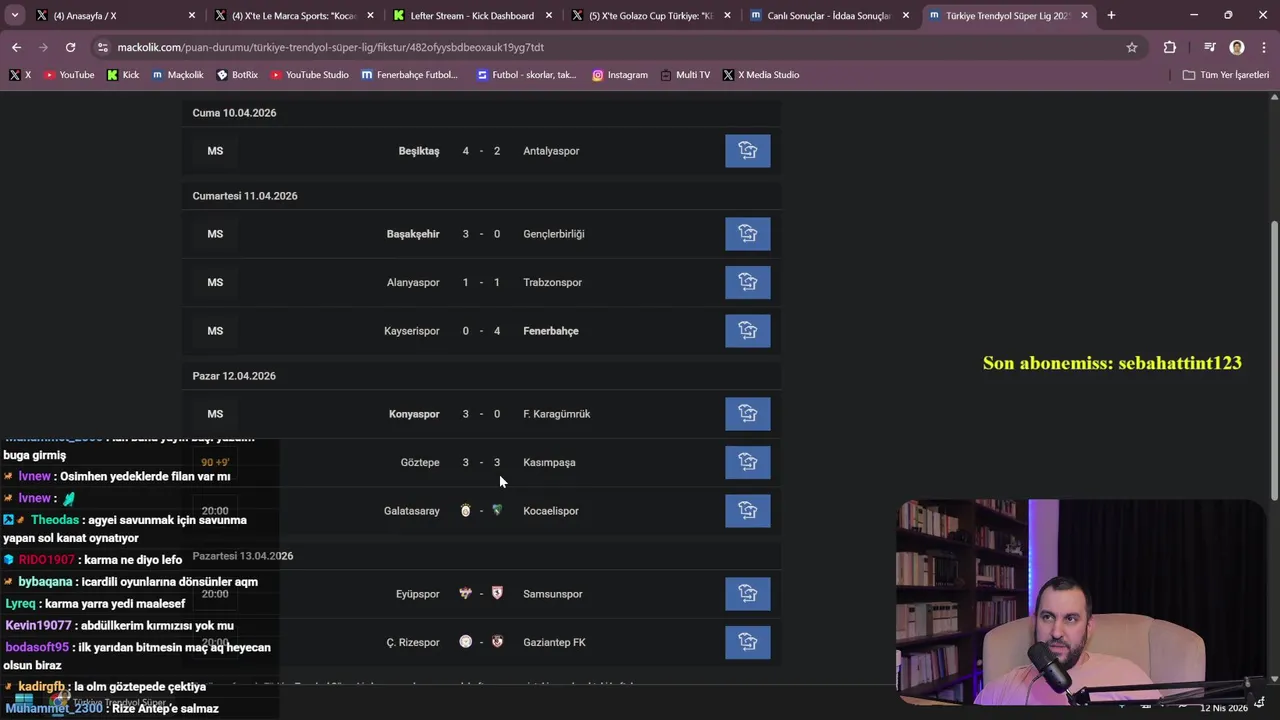Bookmark this page with star icon
The height and width of the screenshot is (720, 1280).
point(1132,47)
